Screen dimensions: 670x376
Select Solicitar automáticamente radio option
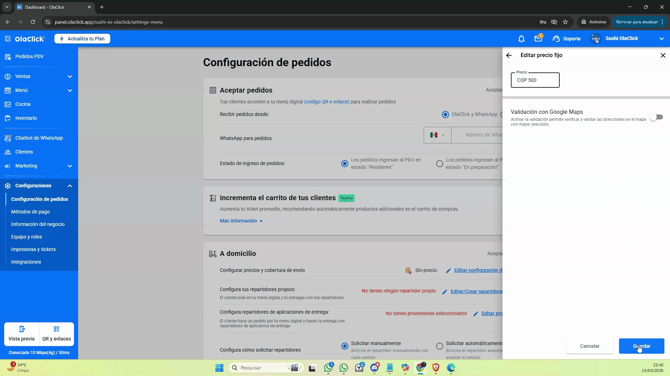(439, 346)
